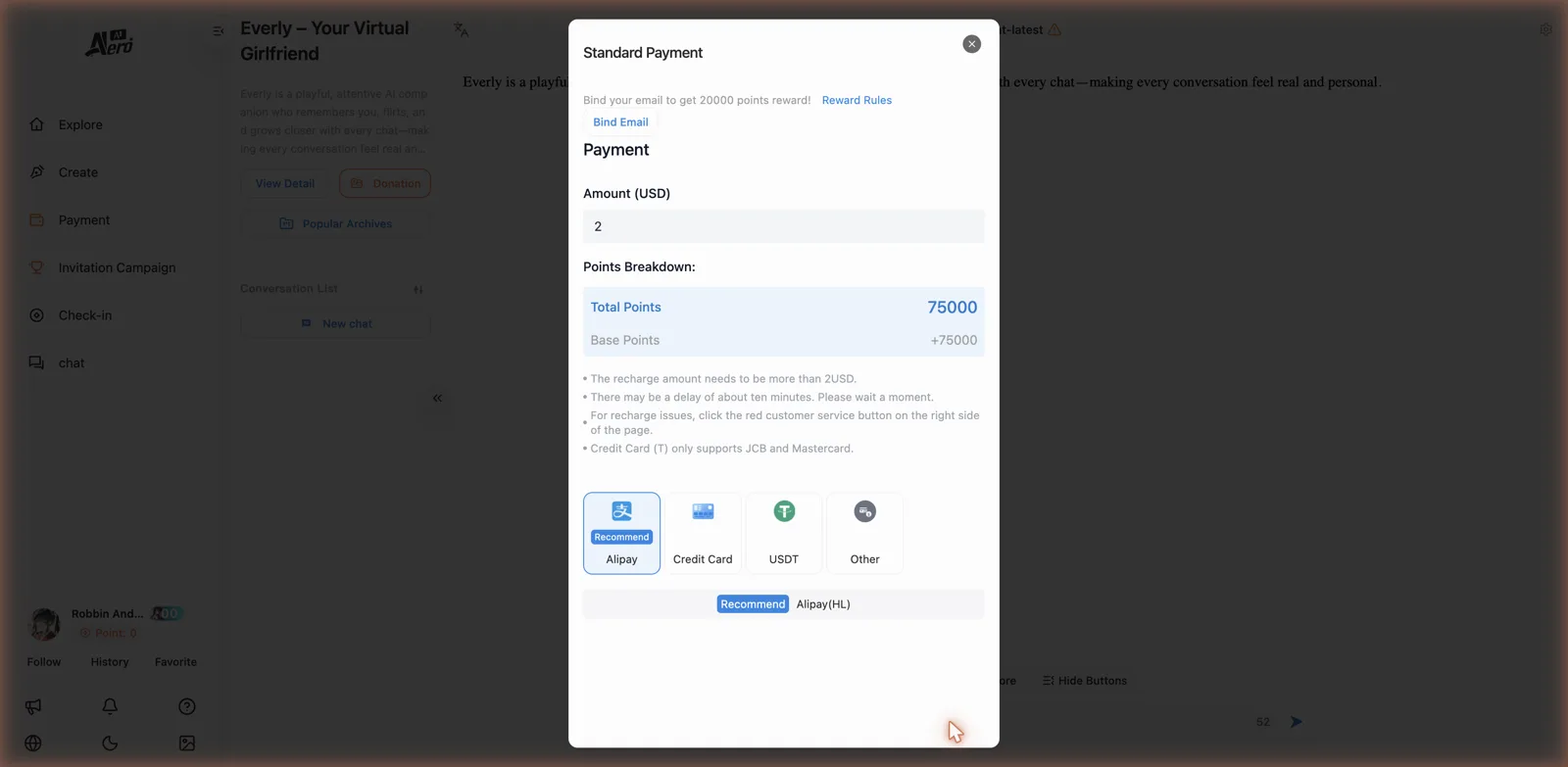This screenshot has width=1568, height=767.
Task: Click the send message arrow icon
Action: (x=1296, y=722)
